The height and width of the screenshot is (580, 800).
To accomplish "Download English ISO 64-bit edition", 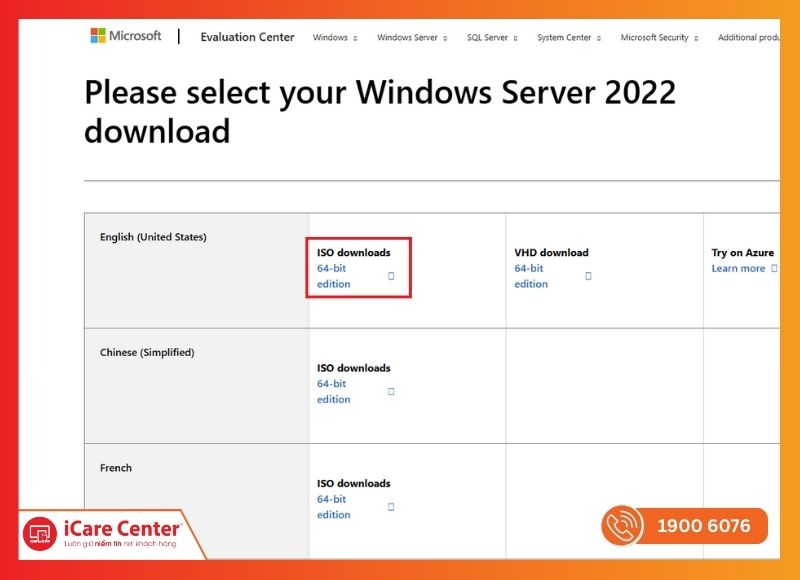I will [x=334, y=276].
